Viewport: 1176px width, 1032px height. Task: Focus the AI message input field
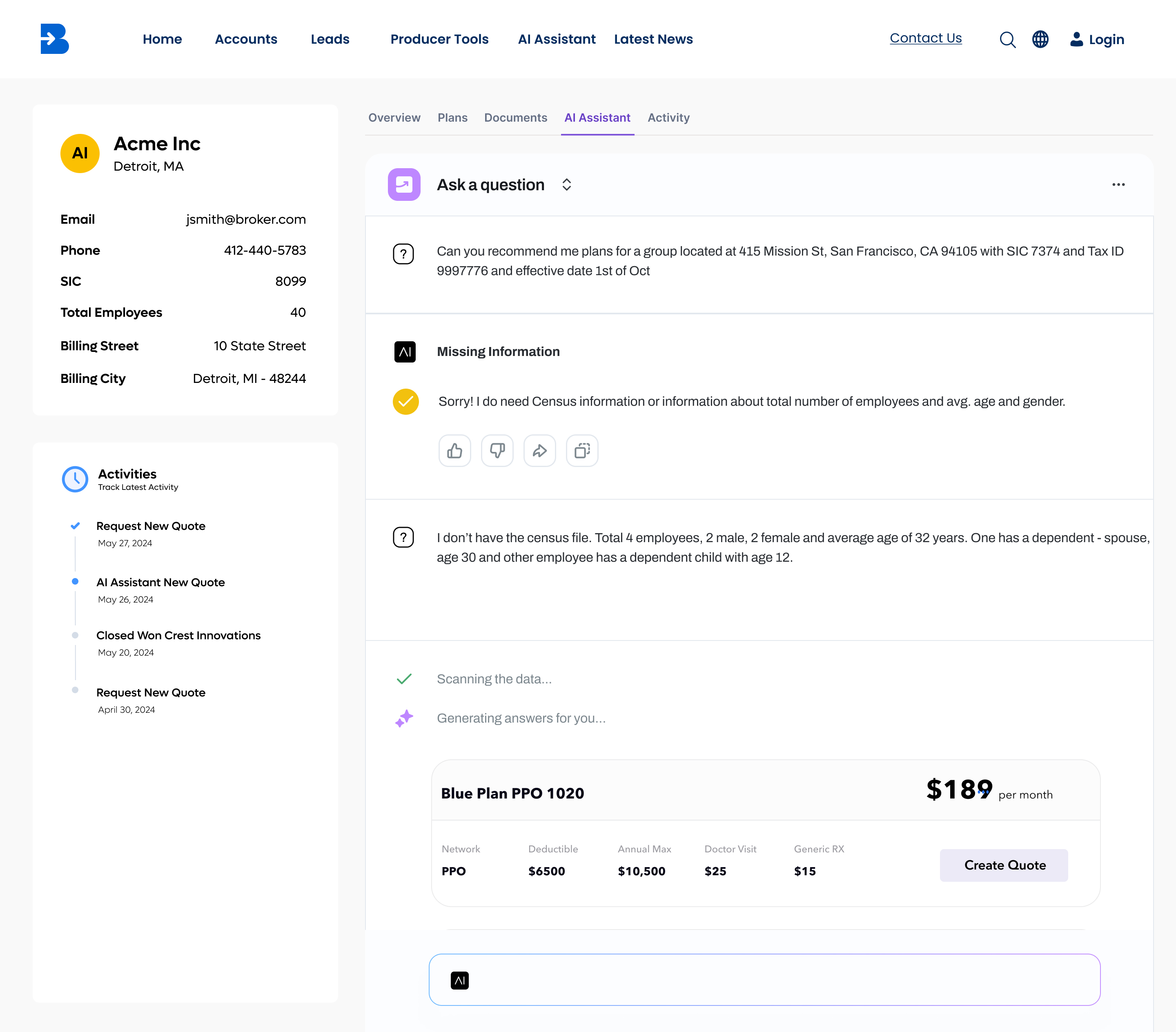coord(765,980)
